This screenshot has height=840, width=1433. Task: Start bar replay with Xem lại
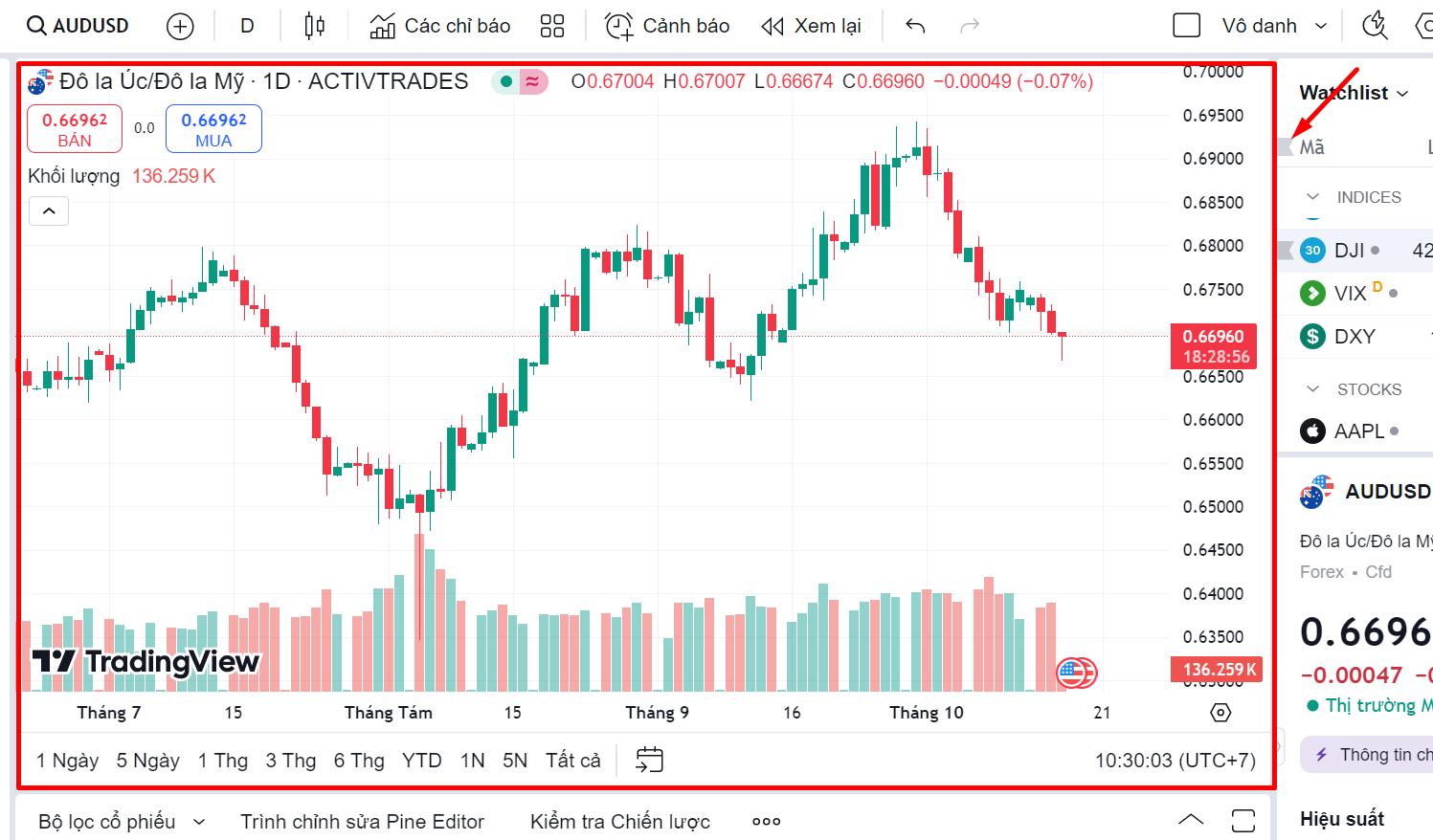pyautogui.click(x=811, y=26)
